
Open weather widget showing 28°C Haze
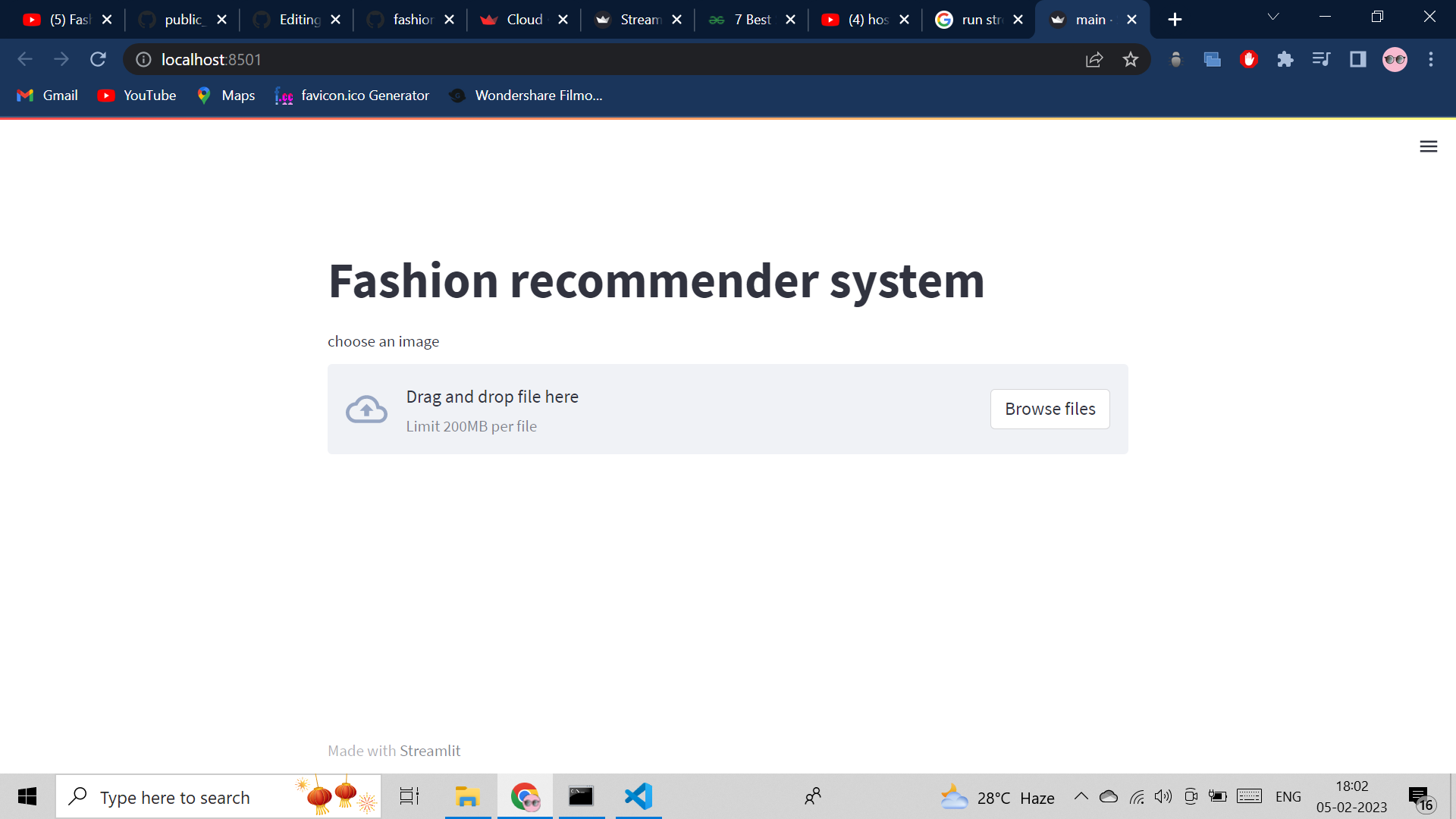(x=997, y=797)
